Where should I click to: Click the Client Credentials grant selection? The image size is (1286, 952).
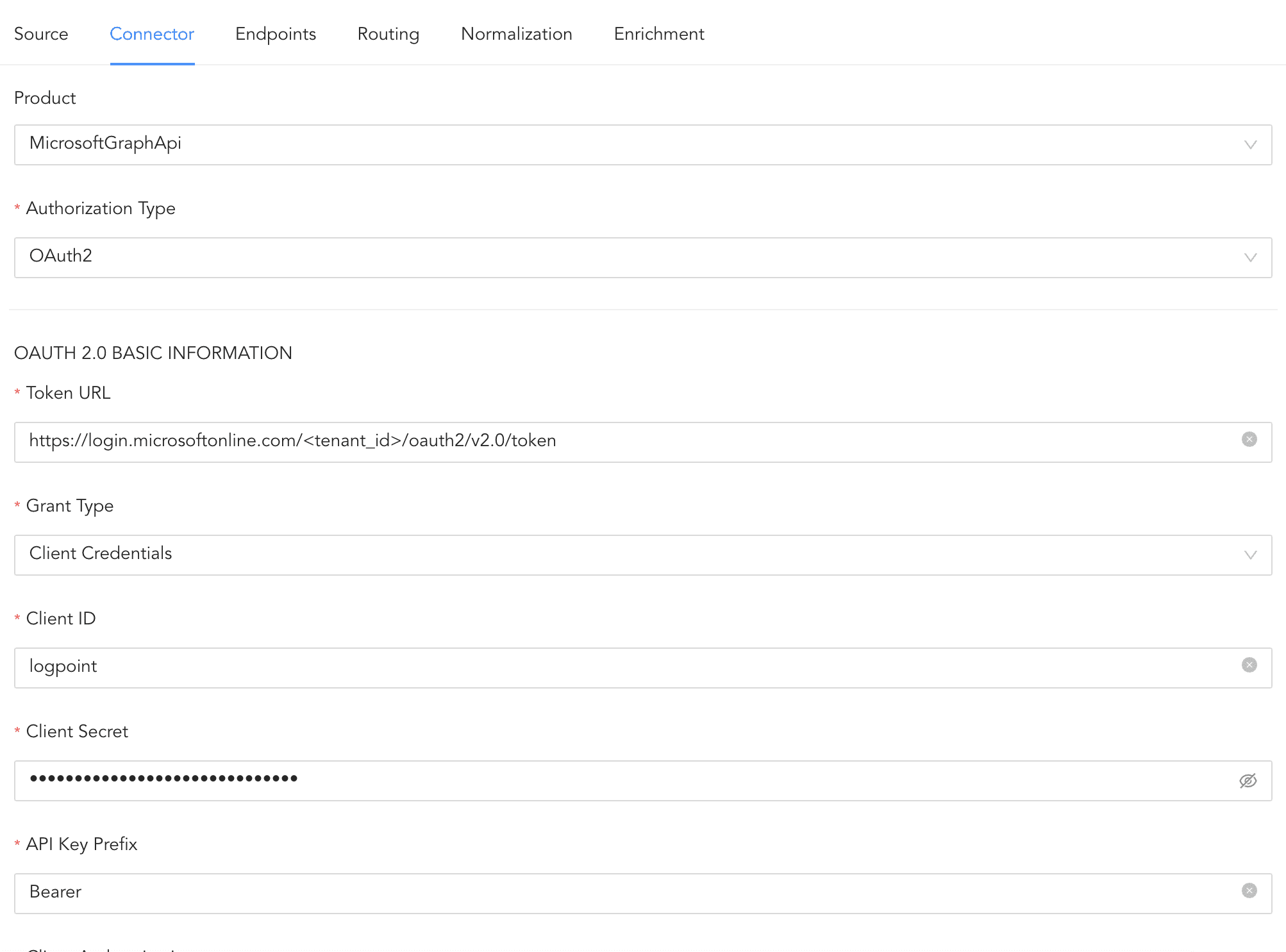pos(101,554)
